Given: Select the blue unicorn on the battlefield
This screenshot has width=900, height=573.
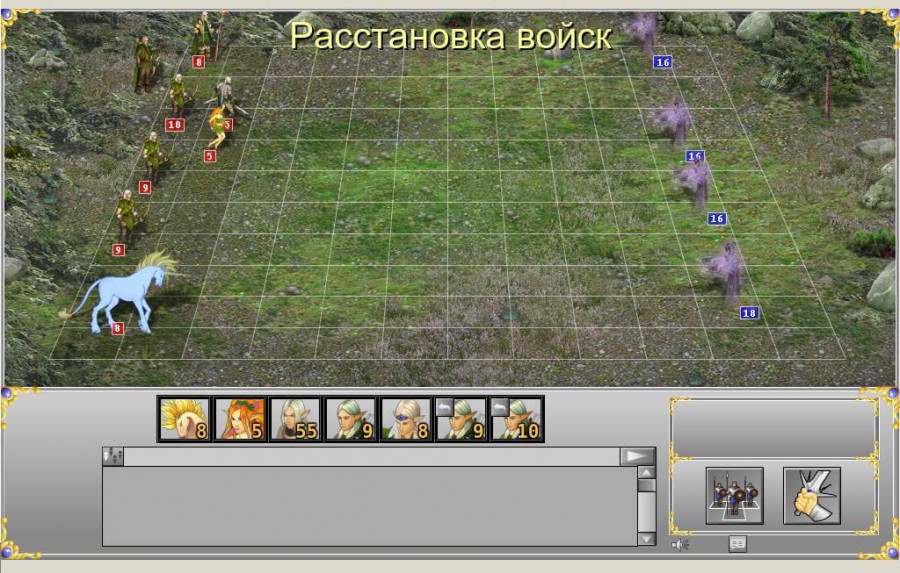Looking at the screenshot, I should (x=123, y=293).
